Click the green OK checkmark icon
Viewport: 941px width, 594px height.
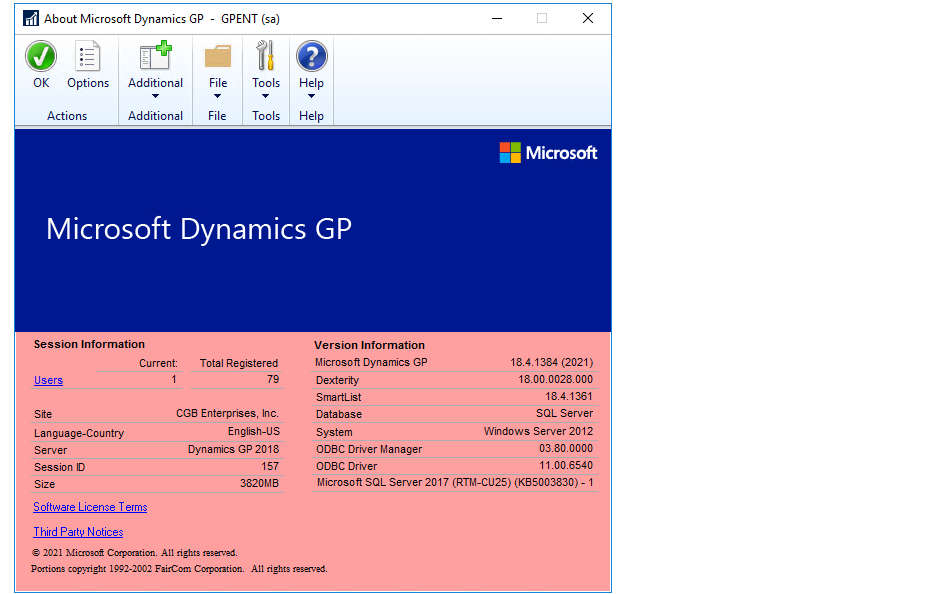(41, 57)
